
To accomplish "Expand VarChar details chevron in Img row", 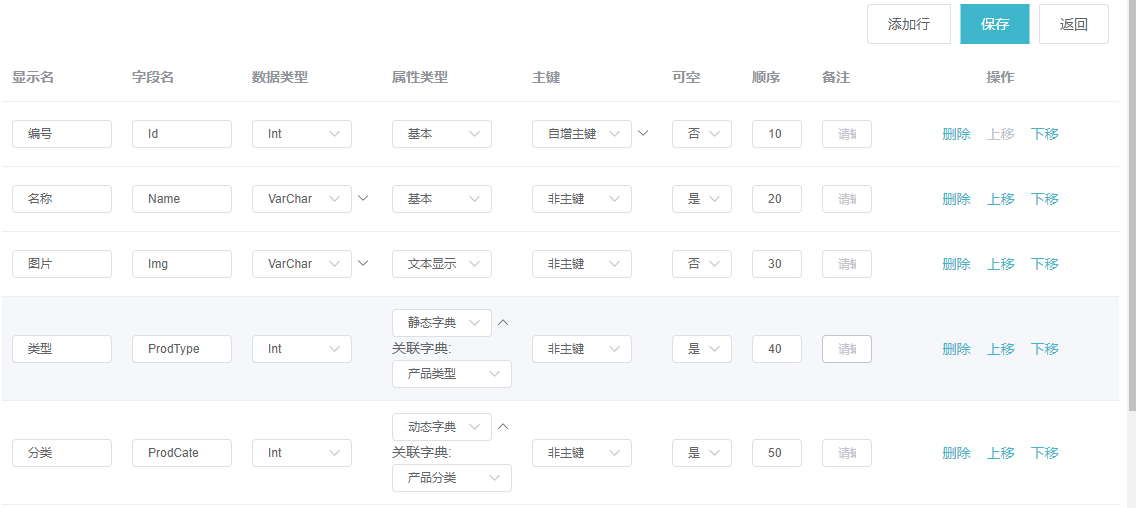I will (363, 263).
